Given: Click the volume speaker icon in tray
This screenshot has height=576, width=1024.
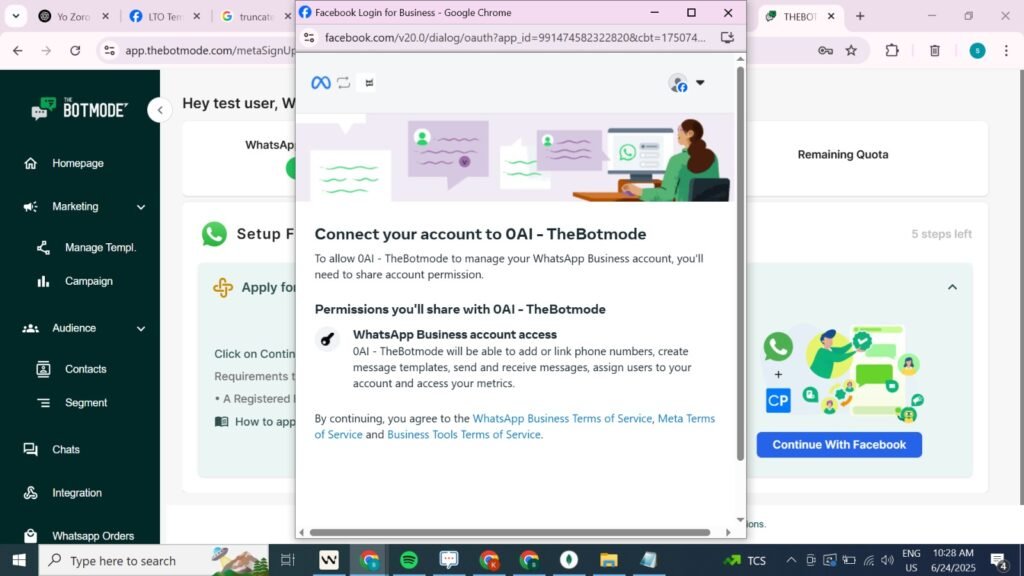Looking at the screenshot, I should (887, 560).
